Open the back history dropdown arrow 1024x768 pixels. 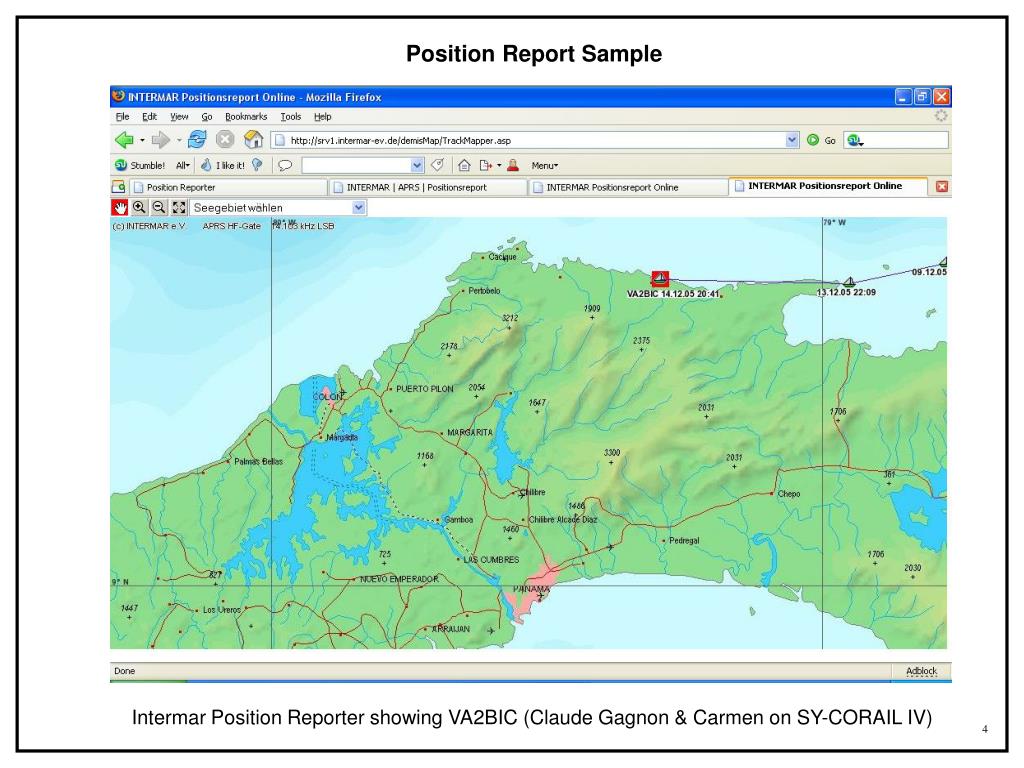click(142, 140)
